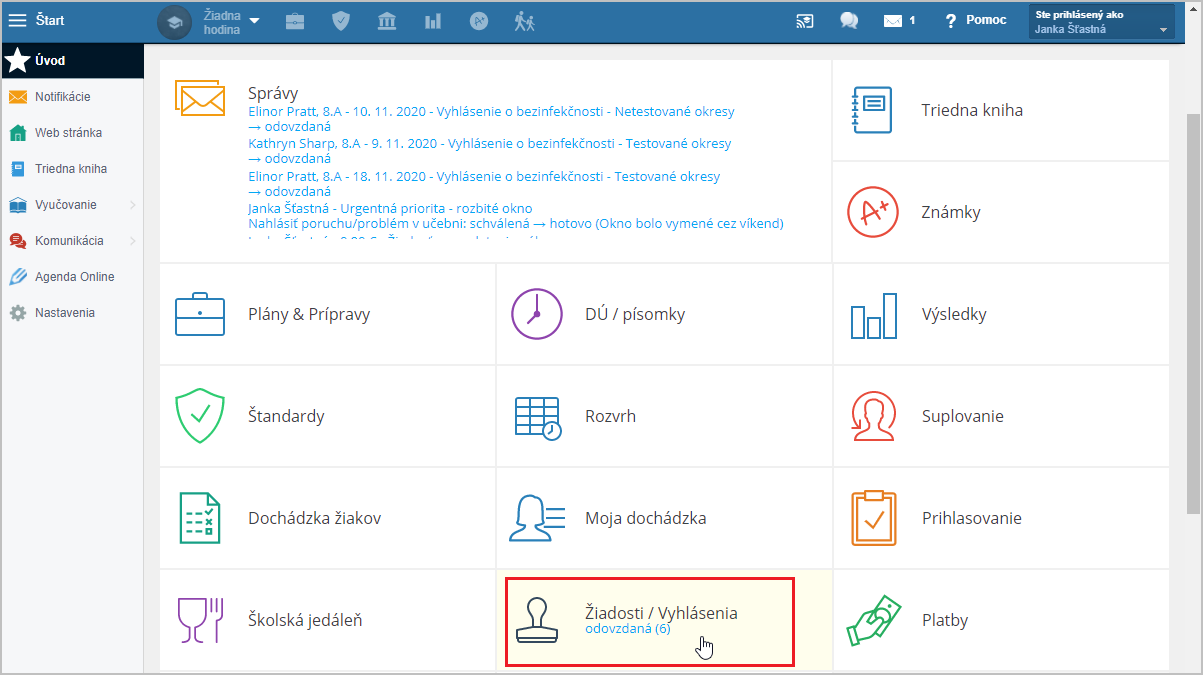The height and width of the screenshot is (675, 1203).
Task: Click the Moja dochádzka person icon
Action: [x=538, y=518]
